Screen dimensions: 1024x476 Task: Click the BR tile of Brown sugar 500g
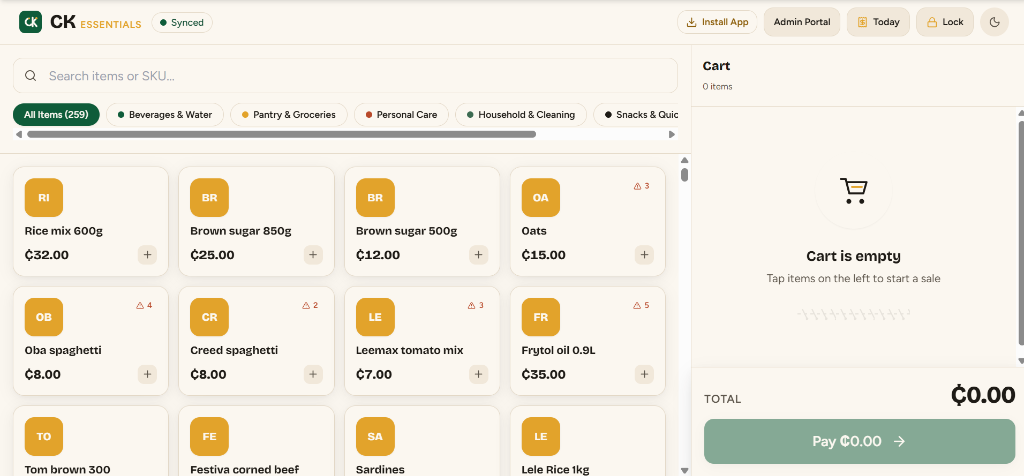[x=375, y=198]
